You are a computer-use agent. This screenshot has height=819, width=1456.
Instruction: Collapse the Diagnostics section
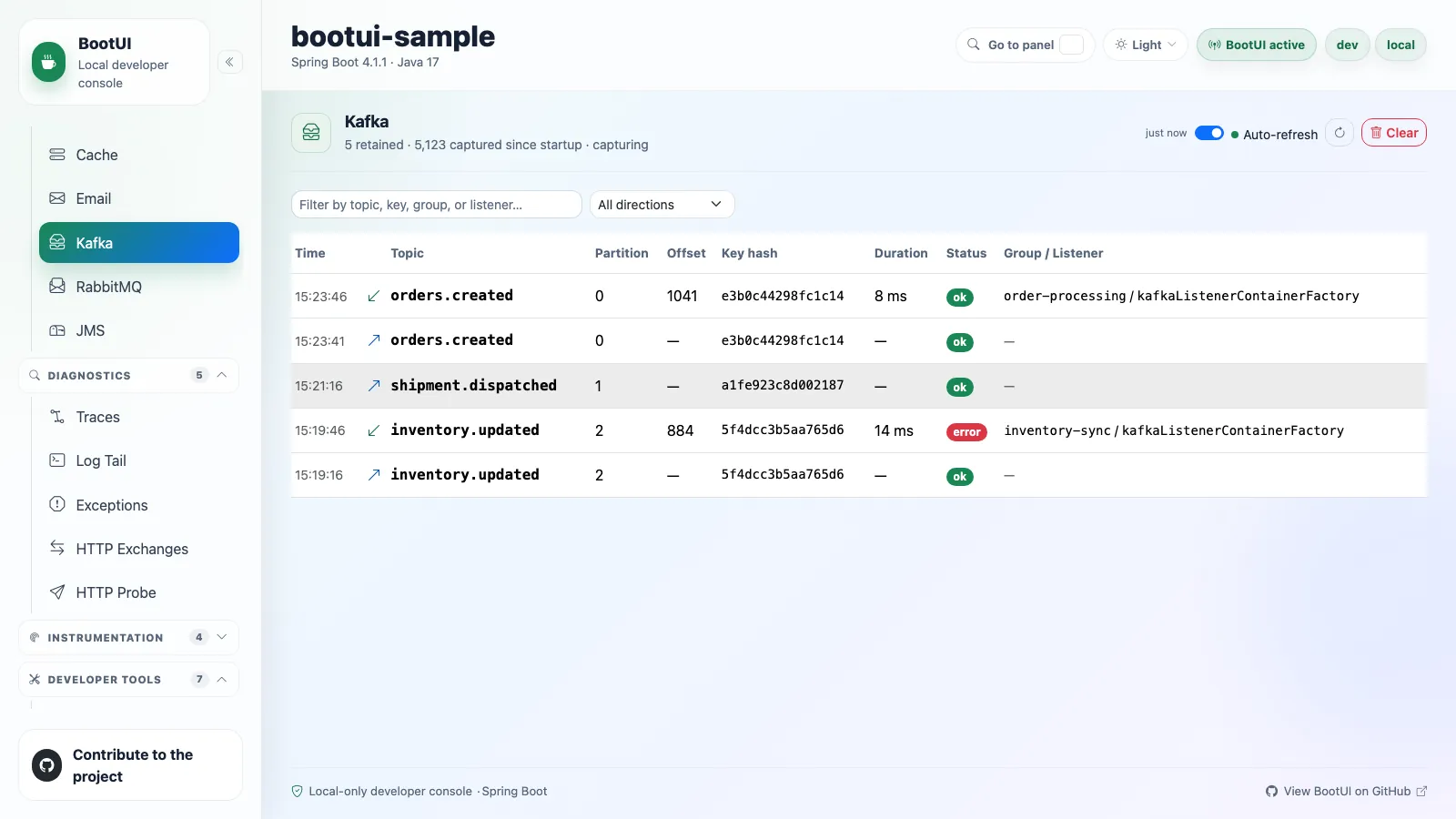tap(129, 376)
